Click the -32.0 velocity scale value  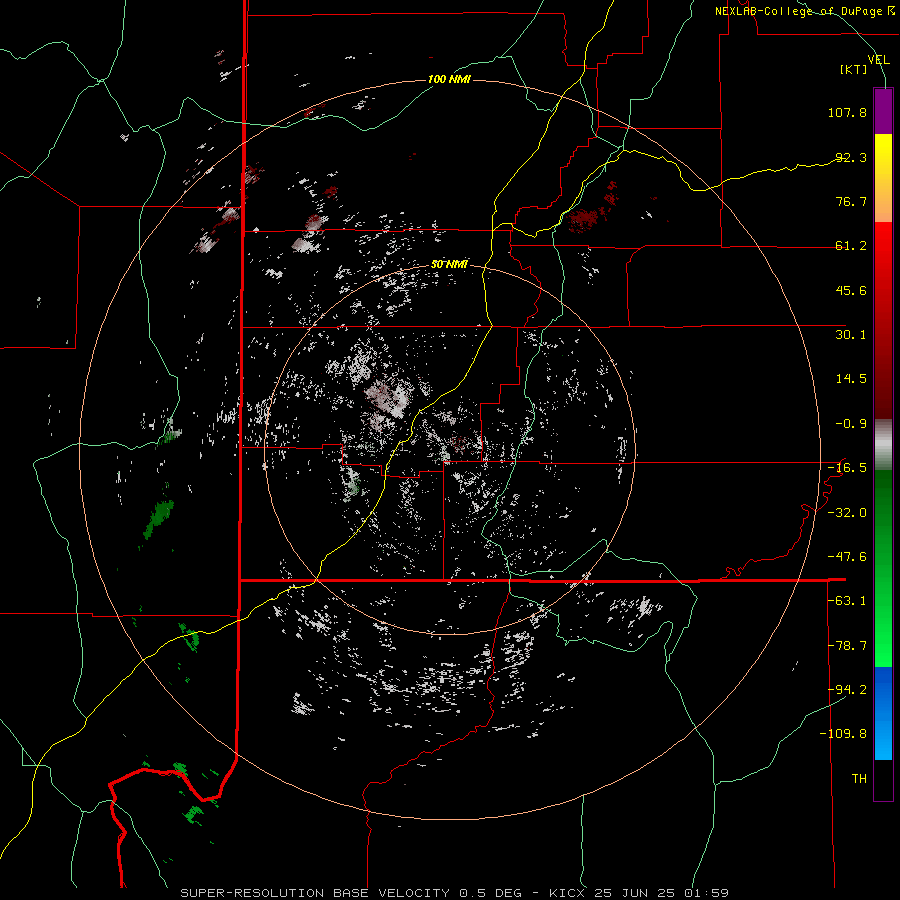pos(847,513)
